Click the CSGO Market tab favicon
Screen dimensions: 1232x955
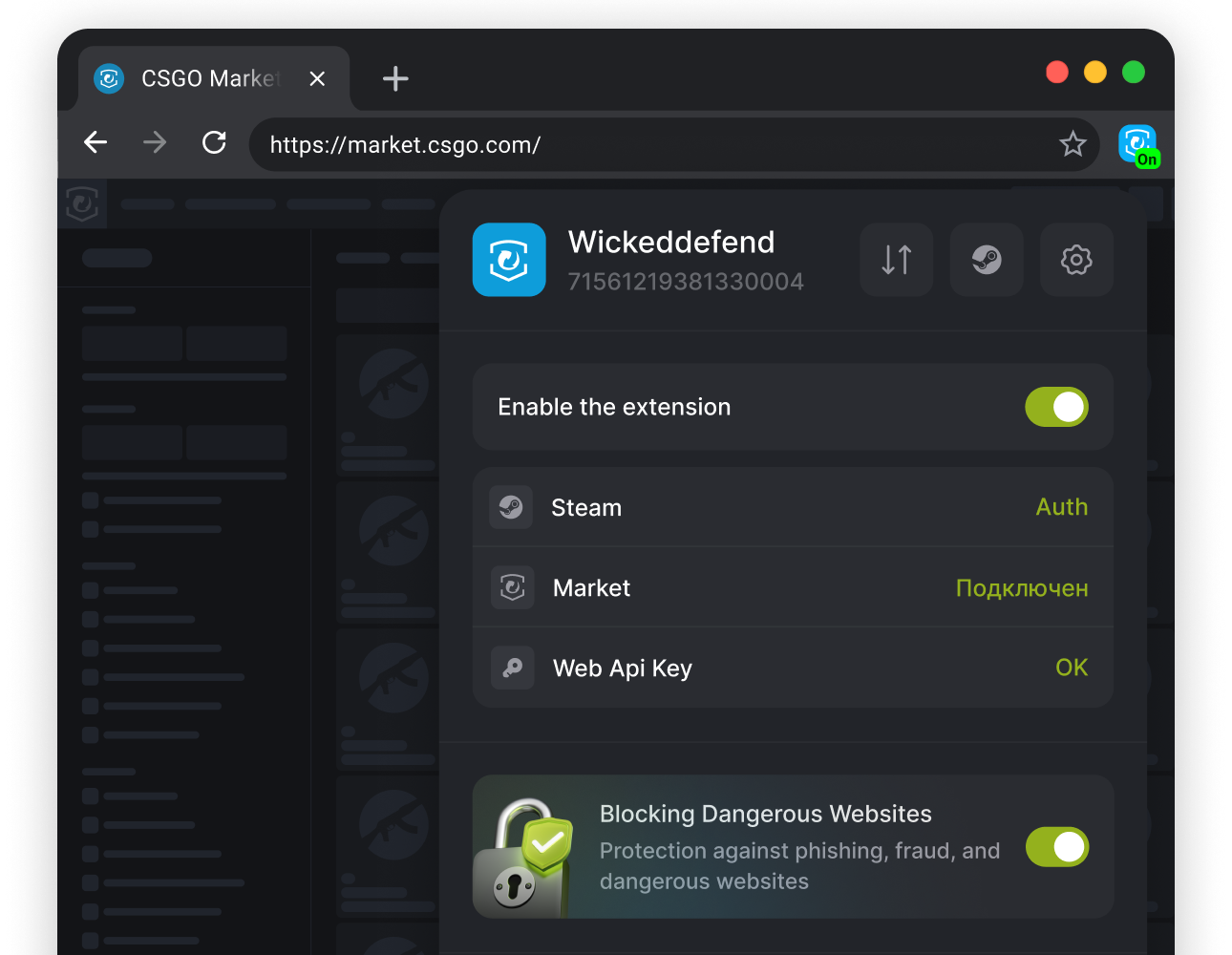click(x=109, y=78)
